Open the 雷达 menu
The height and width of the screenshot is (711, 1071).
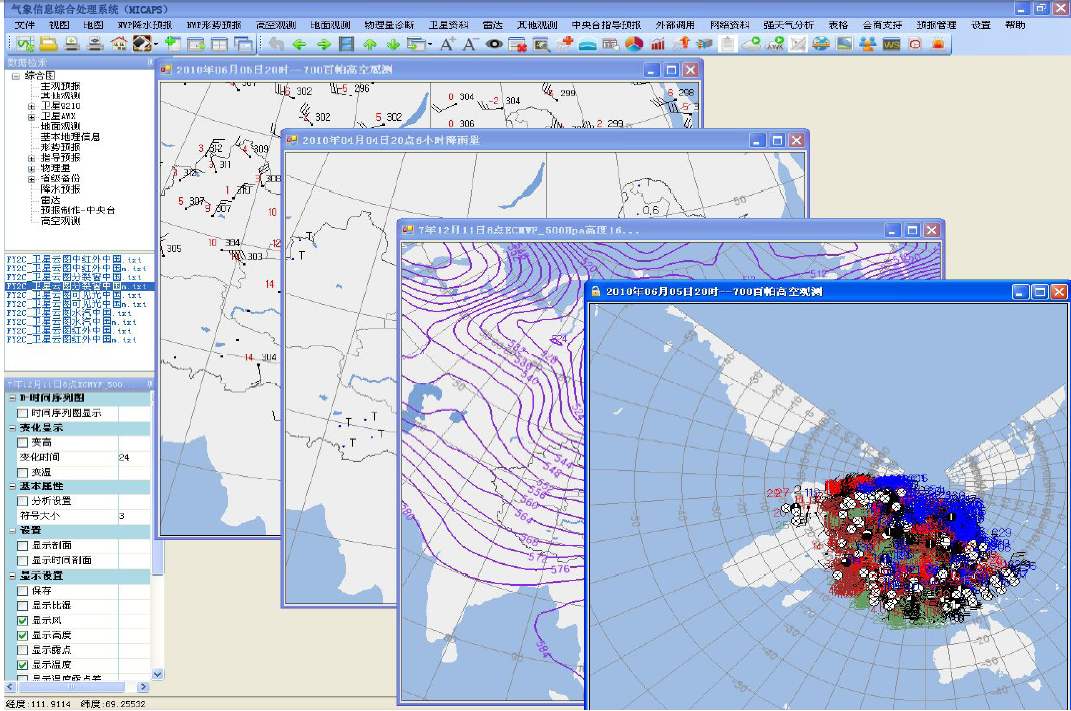492,25
